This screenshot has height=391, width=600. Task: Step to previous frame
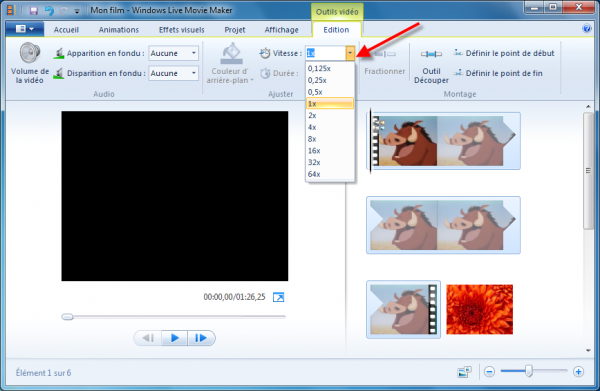[148, 338]
